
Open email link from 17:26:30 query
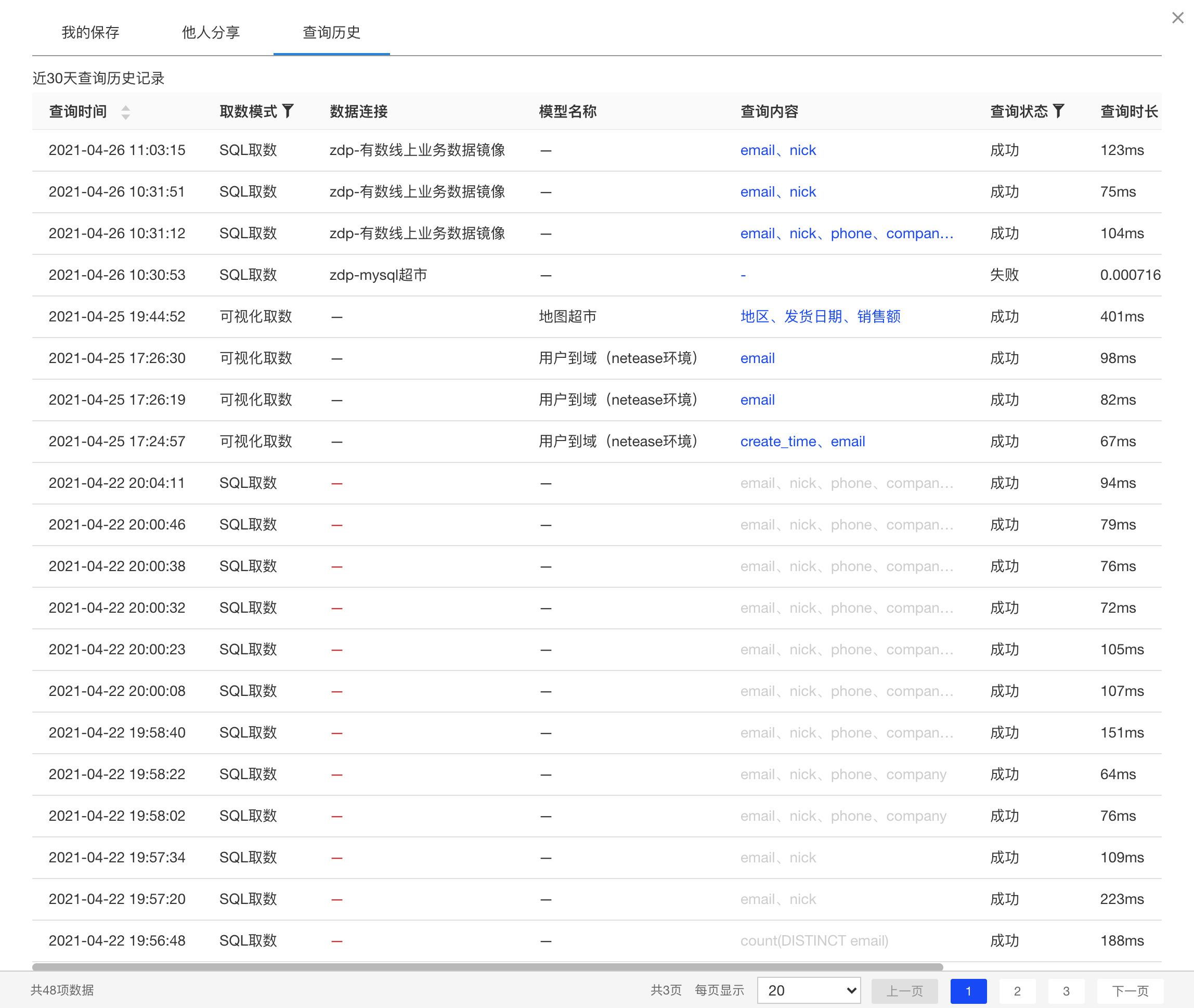tap(757, 358)
